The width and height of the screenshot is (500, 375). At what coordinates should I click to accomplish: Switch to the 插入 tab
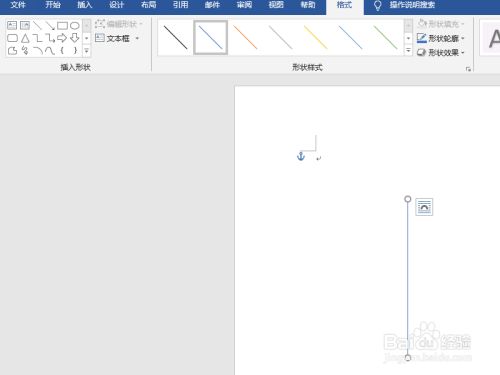point(84,5)
